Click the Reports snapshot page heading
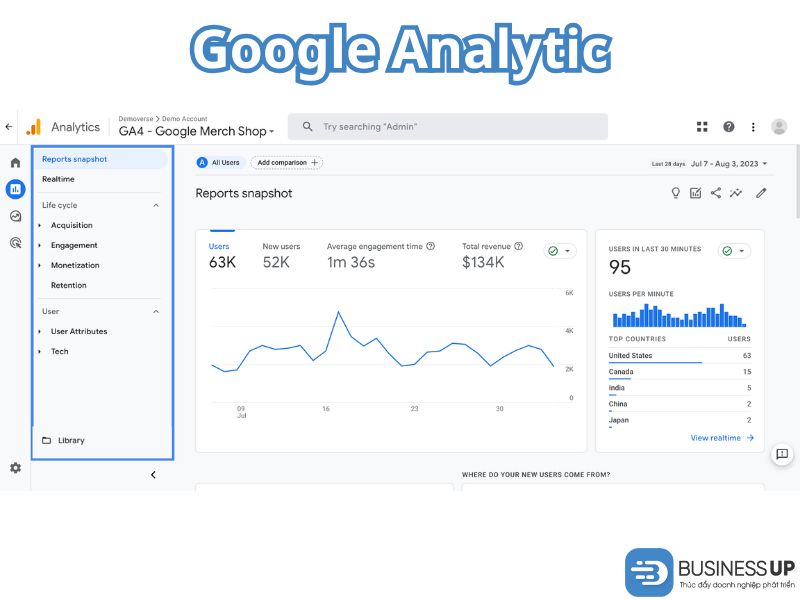Image resolution: width=800 pixels, height=600 pixels. click(244, 193)
